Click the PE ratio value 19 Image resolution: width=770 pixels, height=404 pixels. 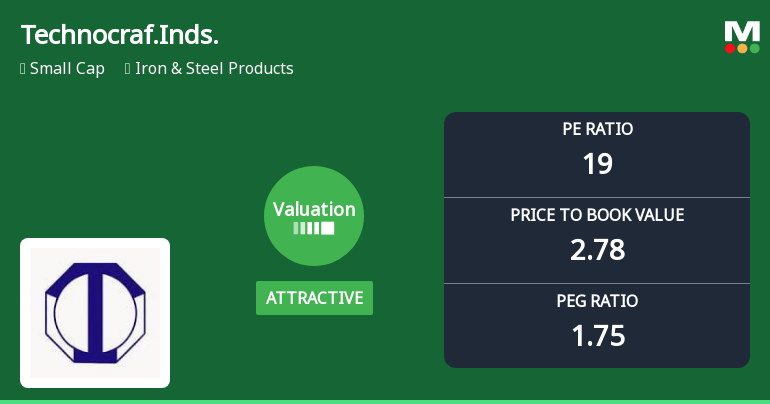[x=597, y=164]
